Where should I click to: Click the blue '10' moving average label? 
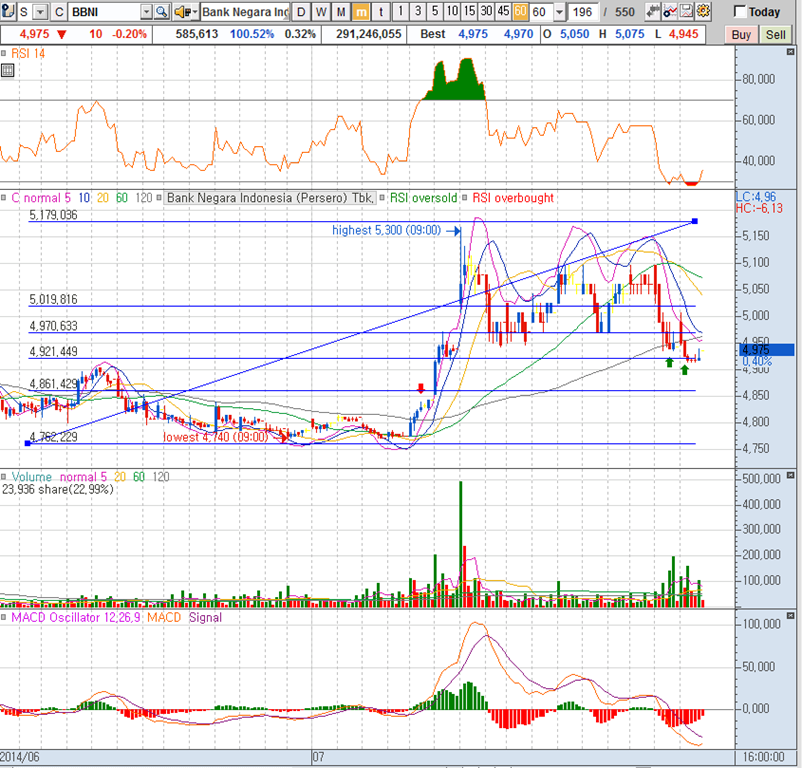coord(84,197)
